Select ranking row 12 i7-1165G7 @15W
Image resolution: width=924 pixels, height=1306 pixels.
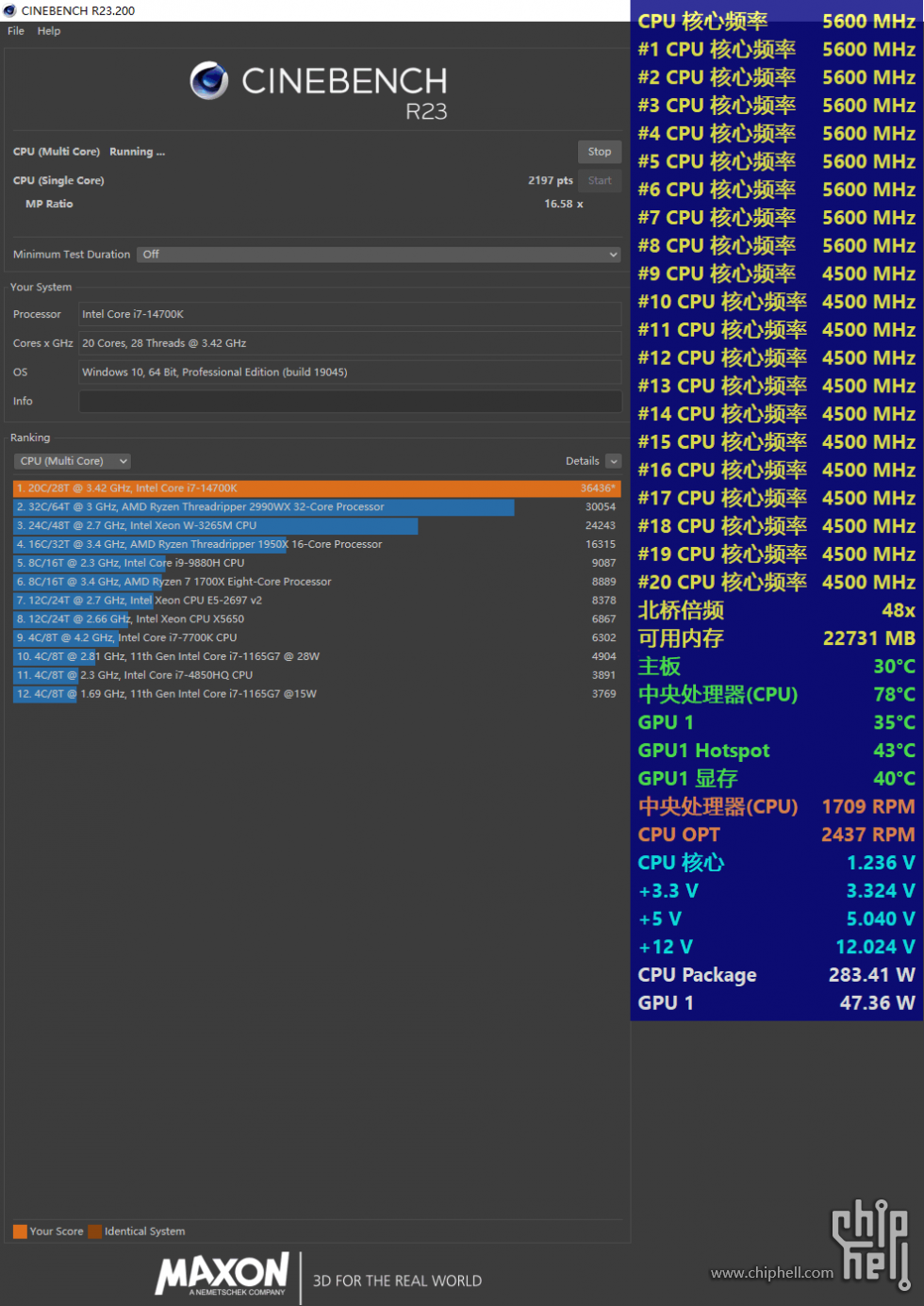pos(317,694)
